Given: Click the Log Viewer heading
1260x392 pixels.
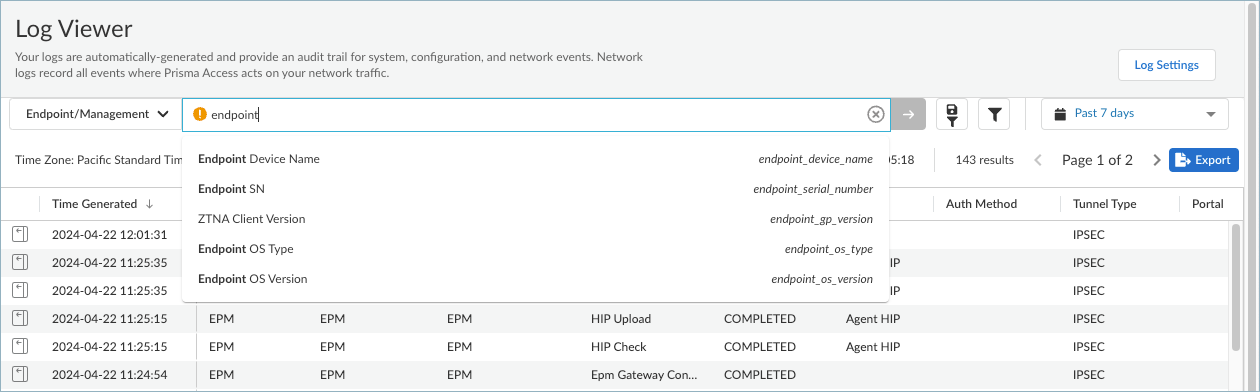Looking at the screenshot, I should [74, 28].
